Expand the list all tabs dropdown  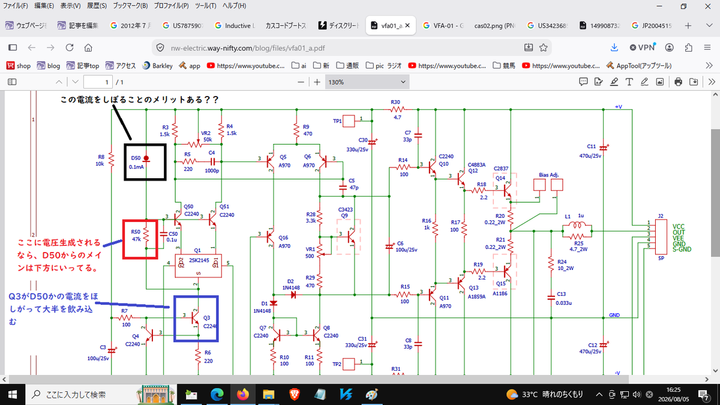click(709, 26)
